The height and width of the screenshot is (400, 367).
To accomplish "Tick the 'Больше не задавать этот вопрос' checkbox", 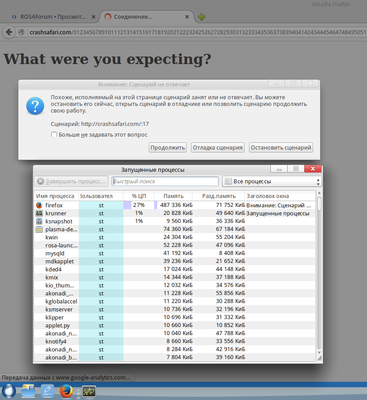I will point(54,135).
